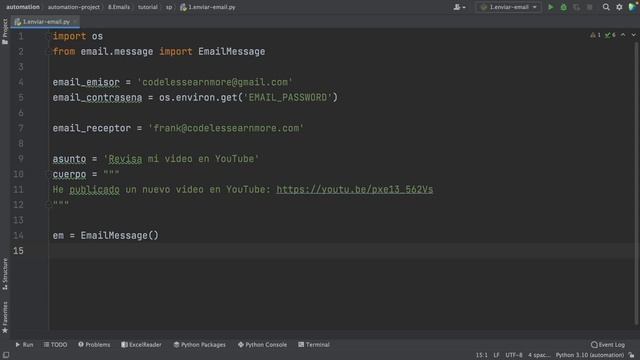Open the Python Console tool window
Image resolution: width=640 pixels, height=360 pixels.
262,344
